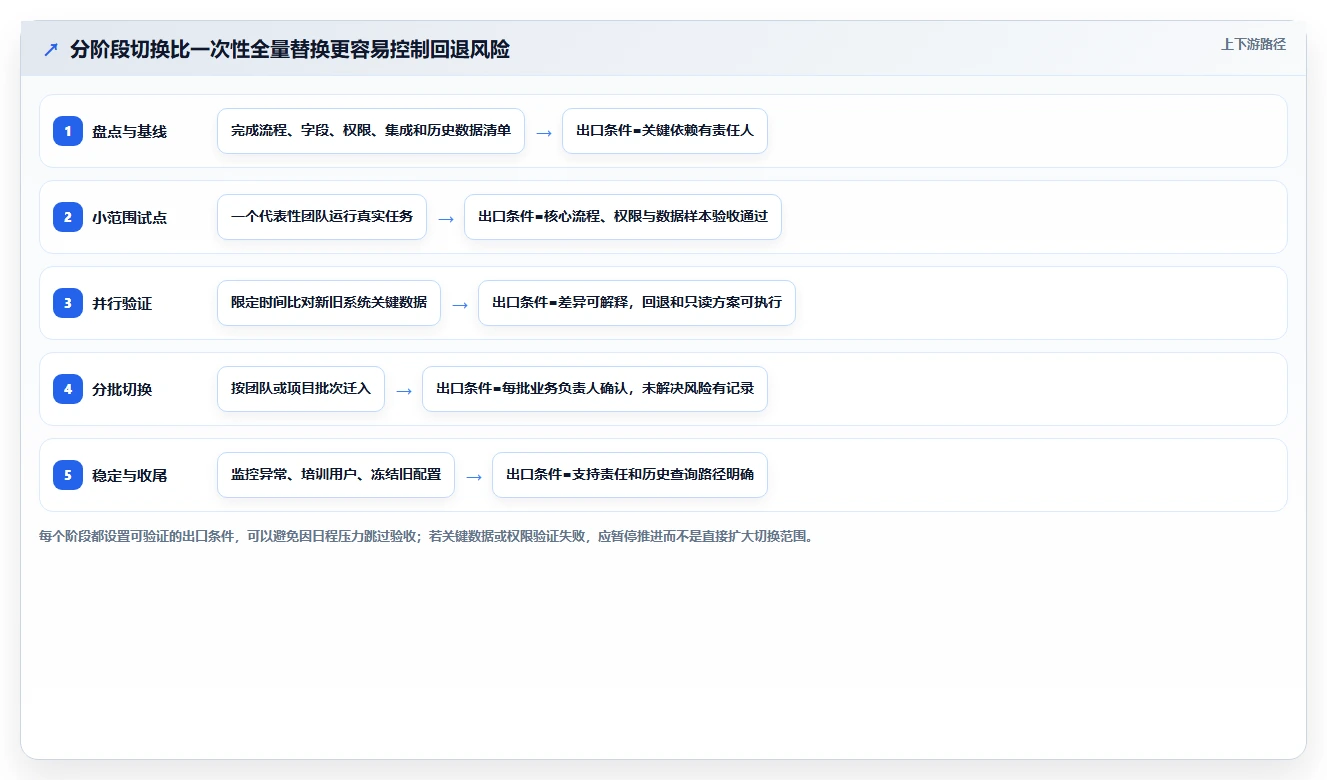Click the 并行验证 stage label
The height and width of the screenshot is (780, 1327).
[x=122, y=303]
